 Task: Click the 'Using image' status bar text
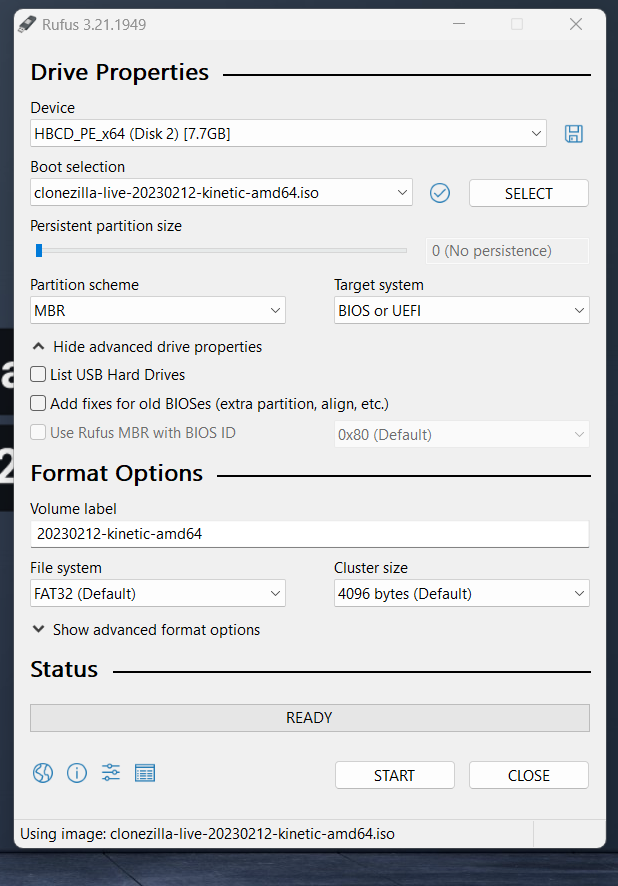(x=207, y=833)
